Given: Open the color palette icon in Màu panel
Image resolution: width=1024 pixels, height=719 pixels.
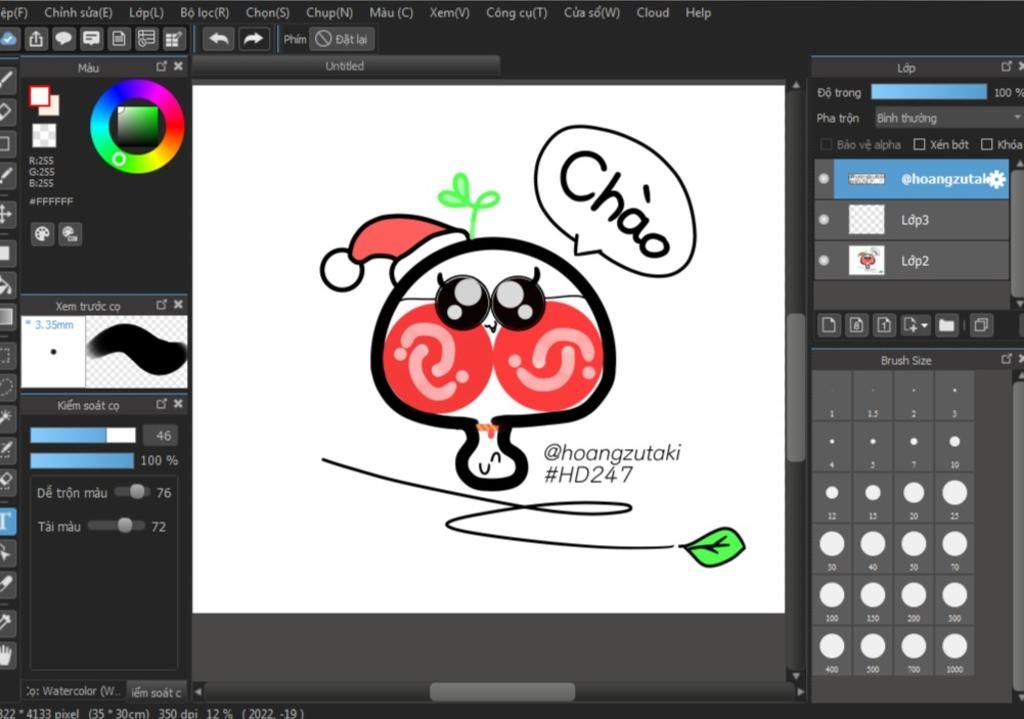Looking at the screenshot, I should (x=42, y=234).
